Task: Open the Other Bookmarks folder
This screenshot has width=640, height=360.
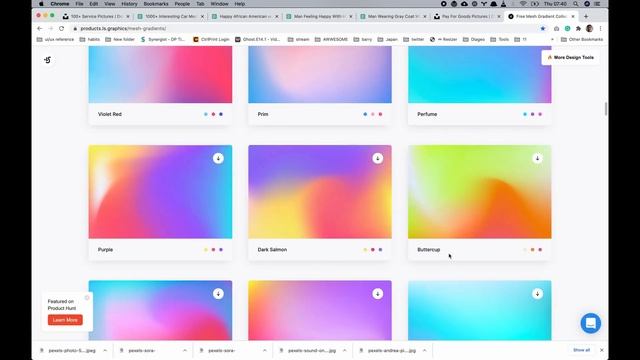Action: [x=582, y=40]
